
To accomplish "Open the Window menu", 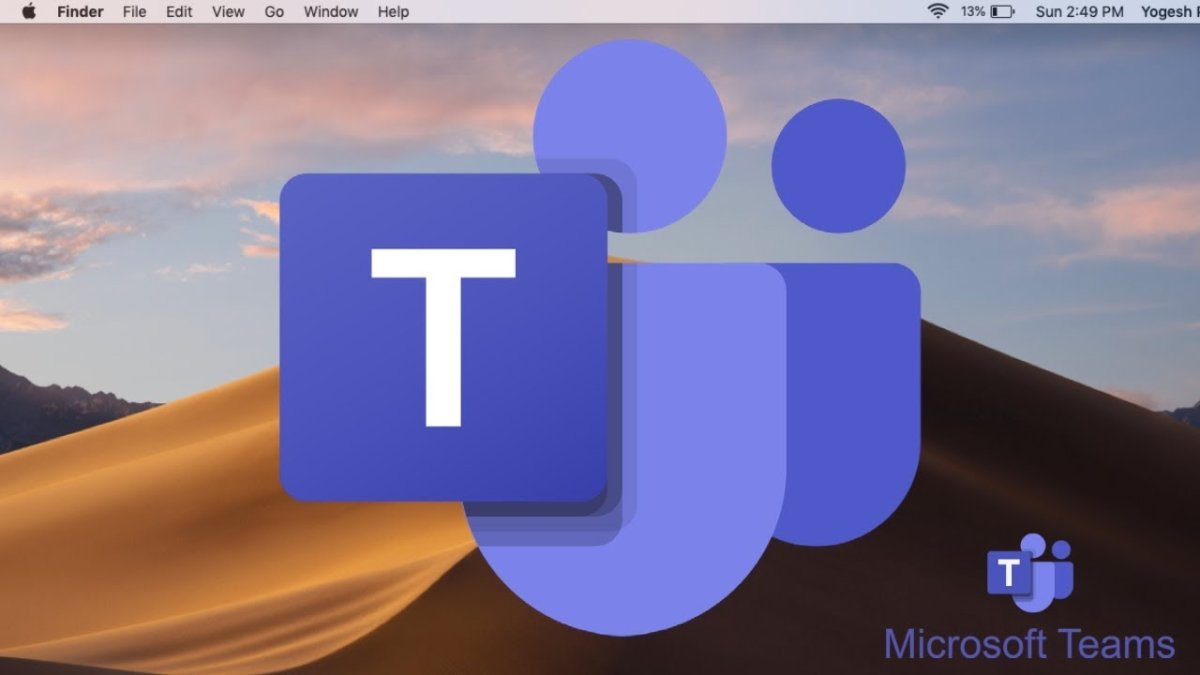I will point(331,12).
